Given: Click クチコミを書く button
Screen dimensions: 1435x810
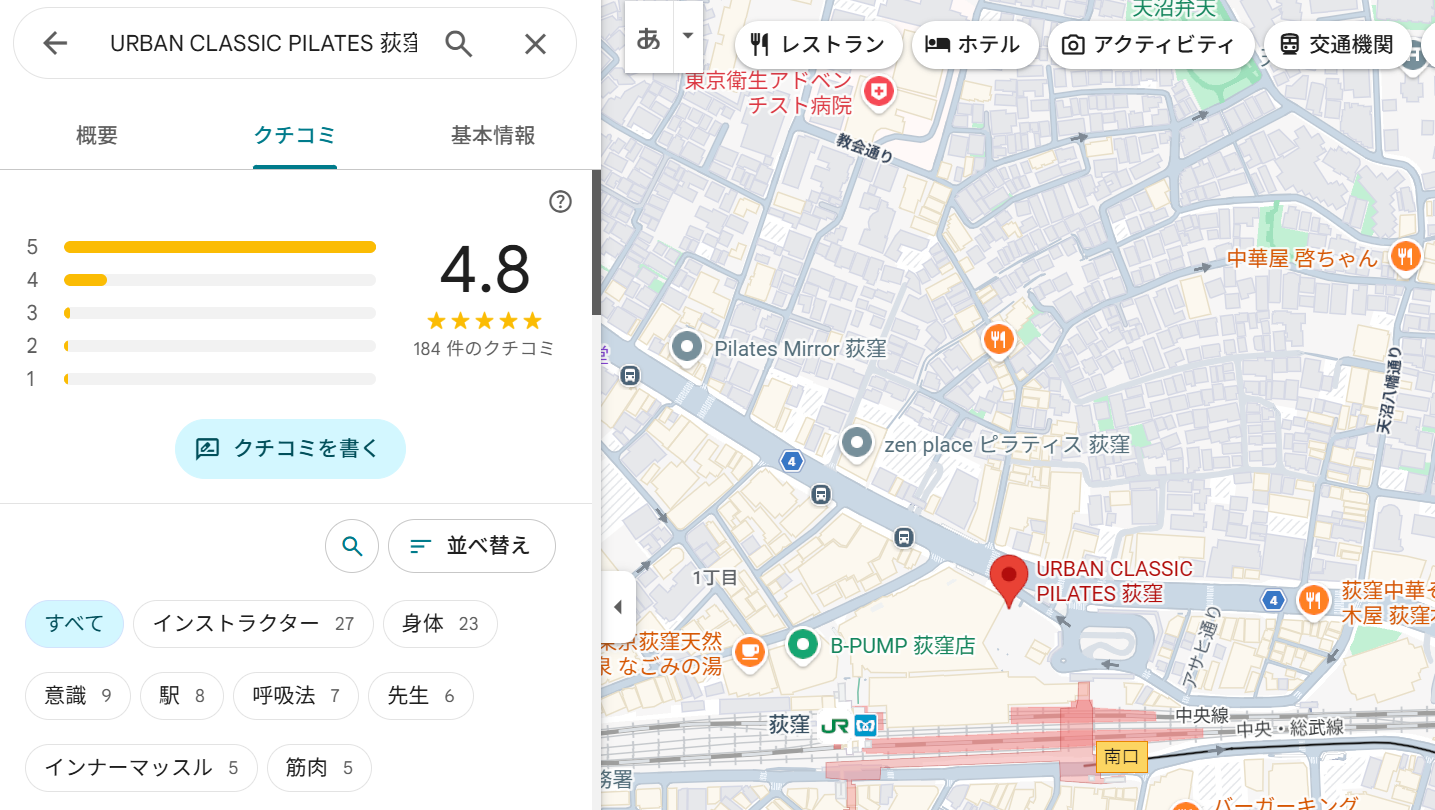Looking at the screenshot, I should pos(290,448).
